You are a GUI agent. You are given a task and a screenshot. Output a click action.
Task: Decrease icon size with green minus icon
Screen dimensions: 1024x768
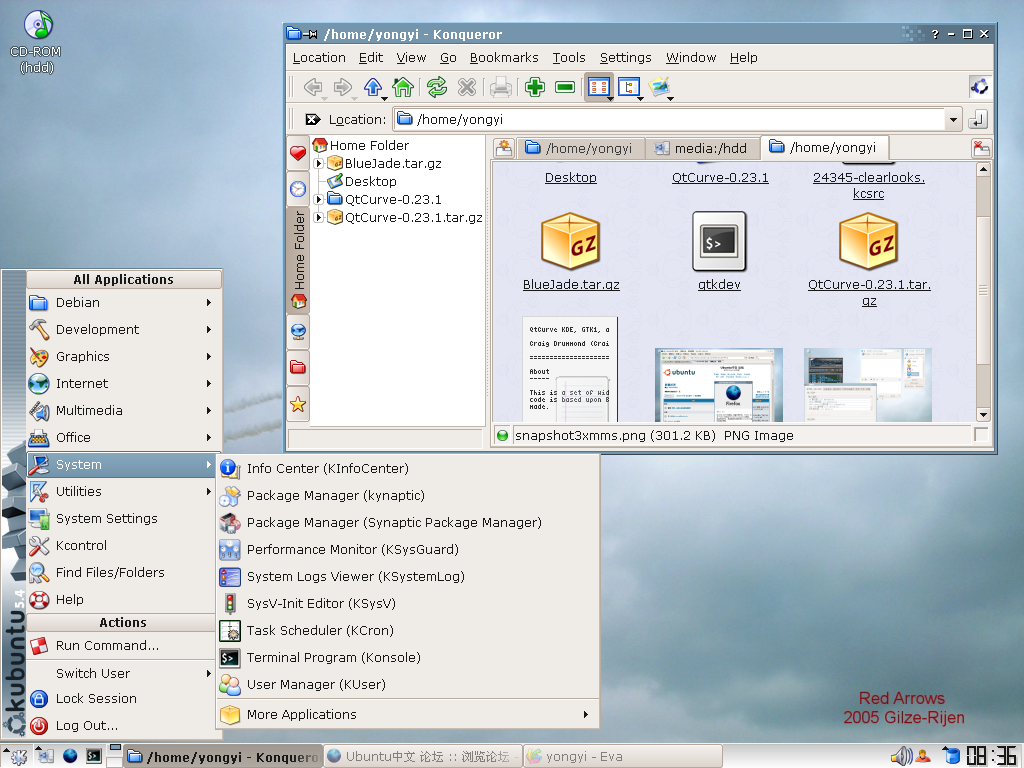click(565, 87)
